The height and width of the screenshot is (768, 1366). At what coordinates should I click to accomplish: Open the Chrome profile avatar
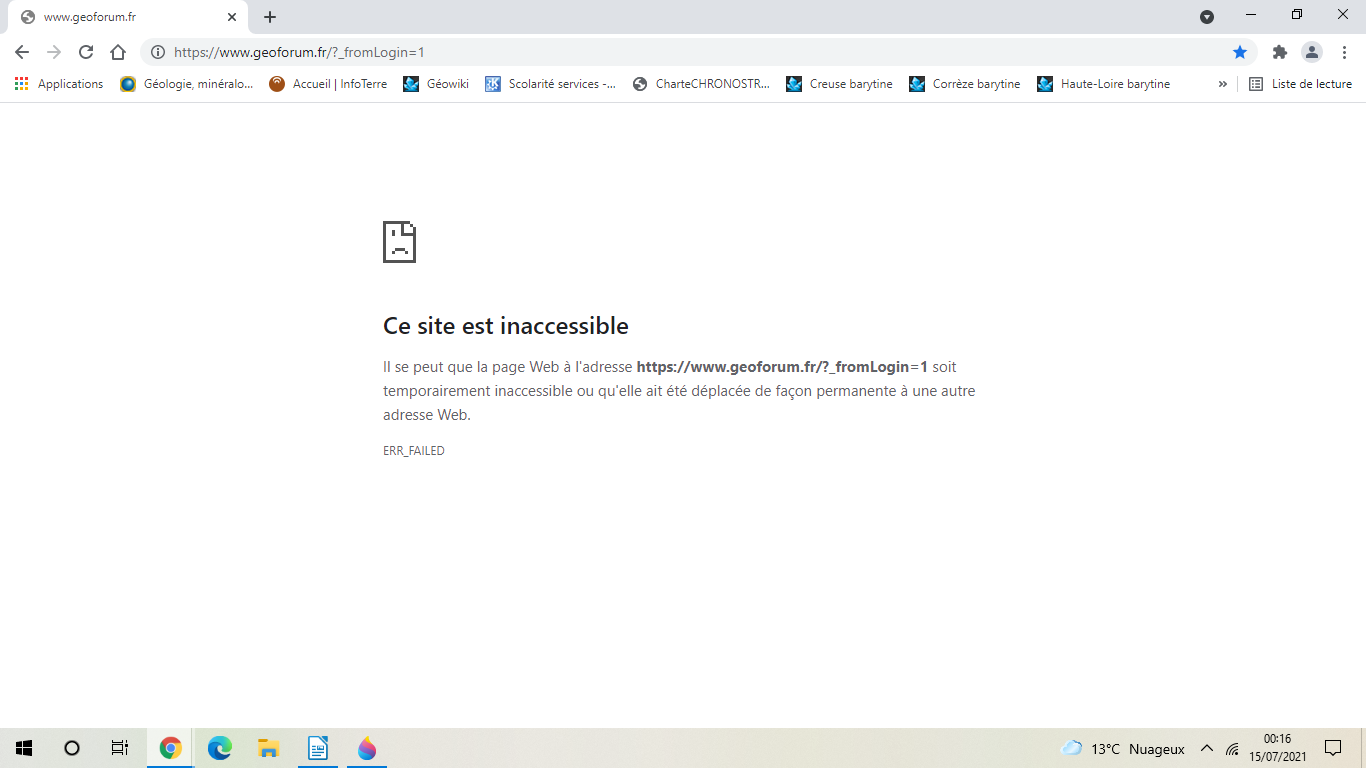point(1311,52)
